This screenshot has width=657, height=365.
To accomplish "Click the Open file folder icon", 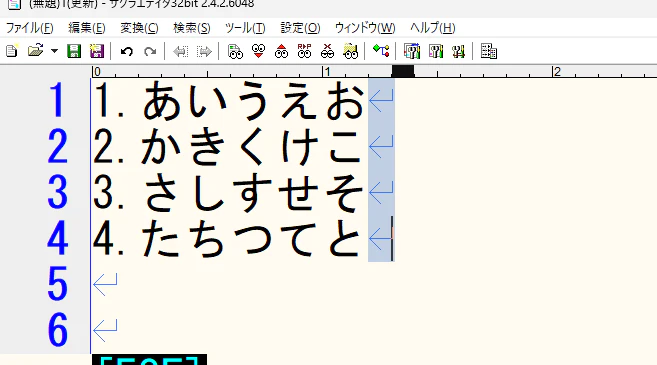I will click(36, 51).
